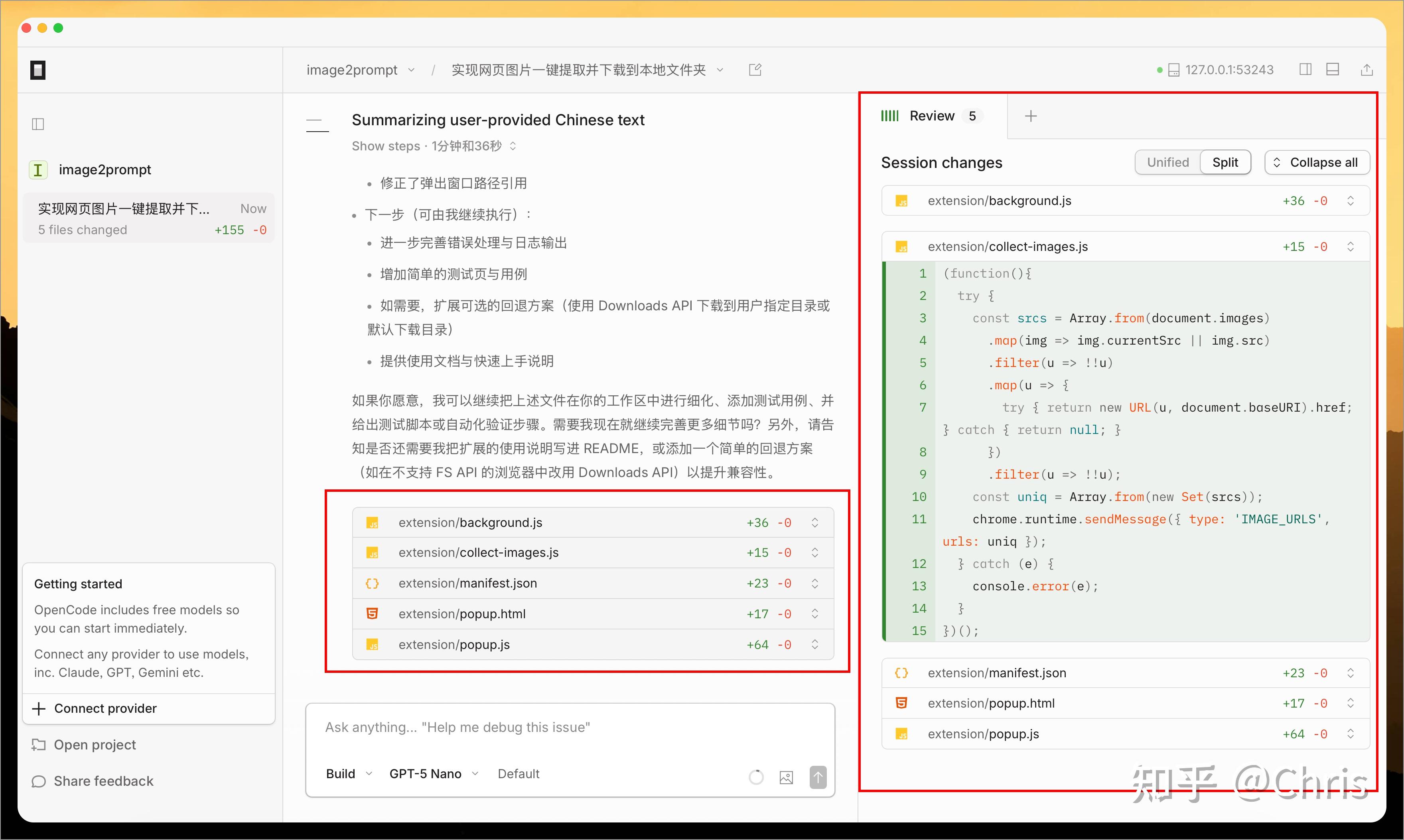Collapse all session changes

(x=1317, y=162)
